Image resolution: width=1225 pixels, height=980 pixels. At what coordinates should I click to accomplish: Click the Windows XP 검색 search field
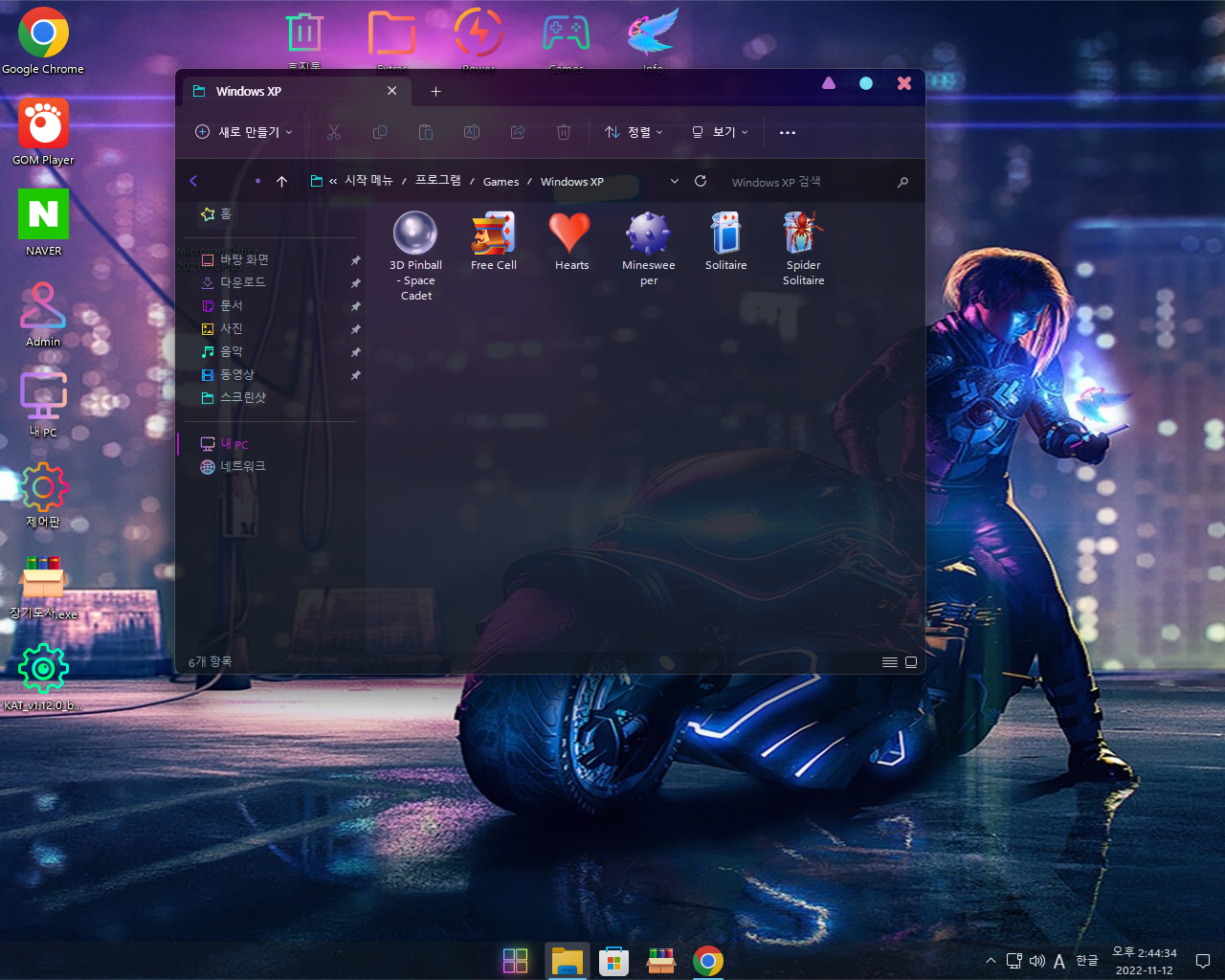tap(809, 182)
